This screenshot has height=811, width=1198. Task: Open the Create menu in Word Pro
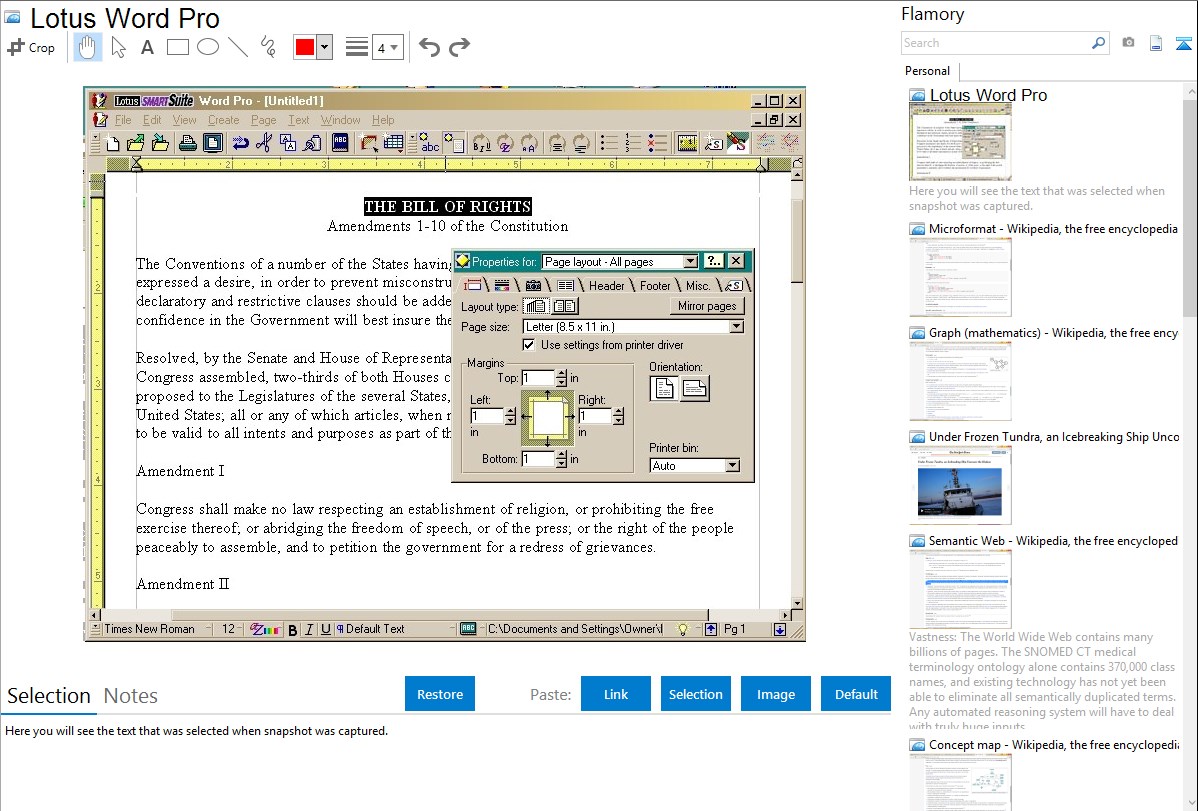pos(223,120)
